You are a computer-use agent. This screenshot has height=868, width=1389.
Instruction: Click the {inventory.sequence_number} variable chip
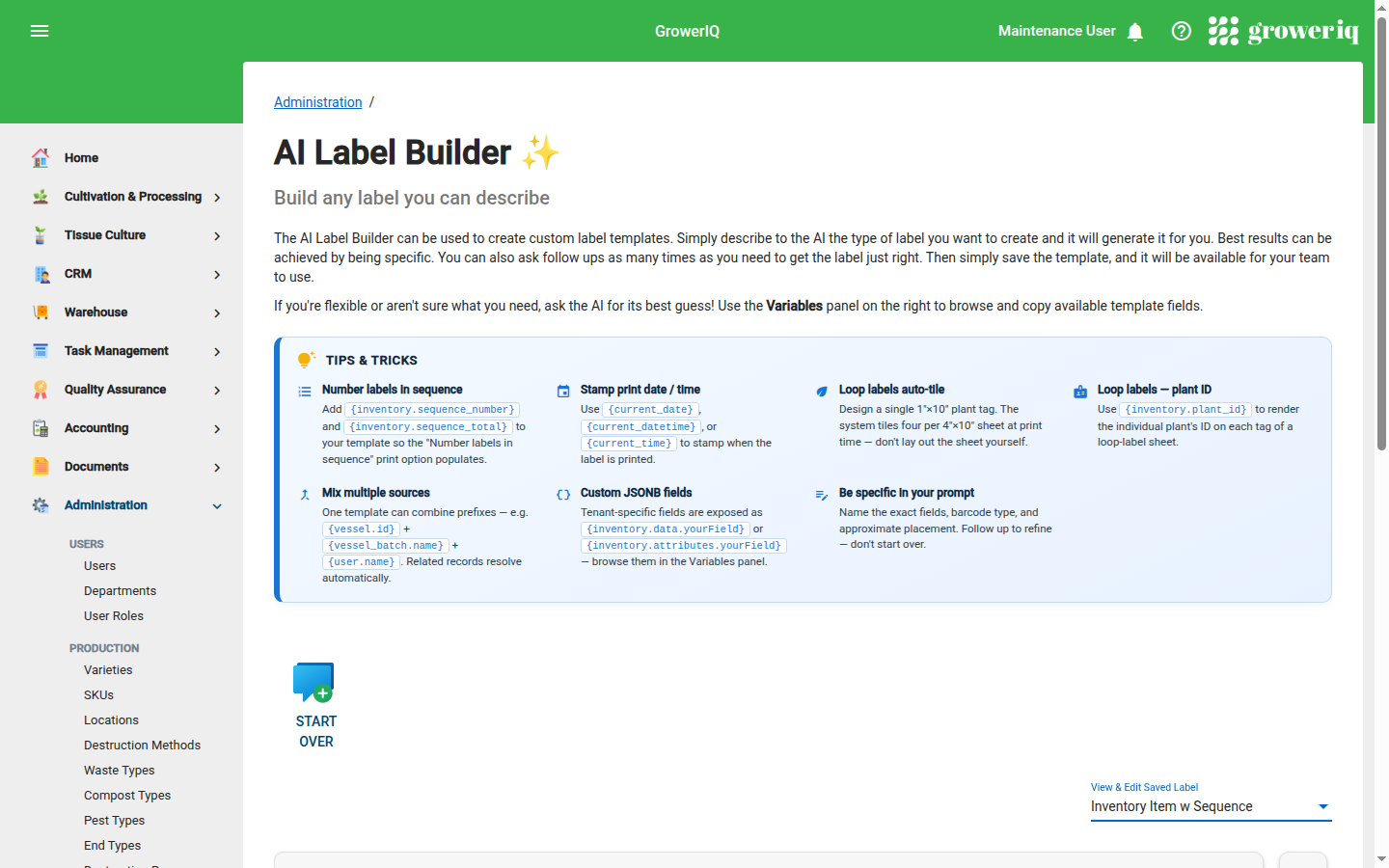coord(432,410)
